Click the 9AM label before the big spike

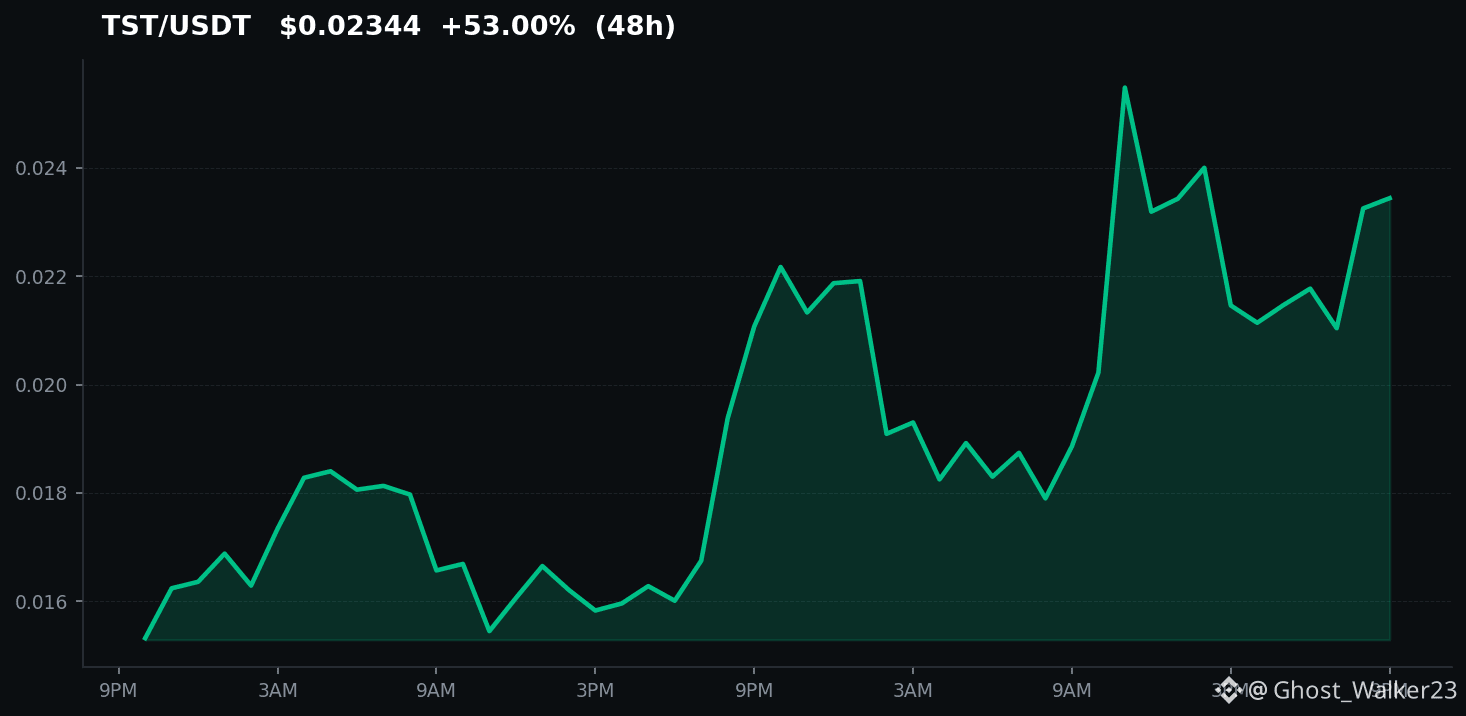pyautogui.click(x=1071, y=691)
